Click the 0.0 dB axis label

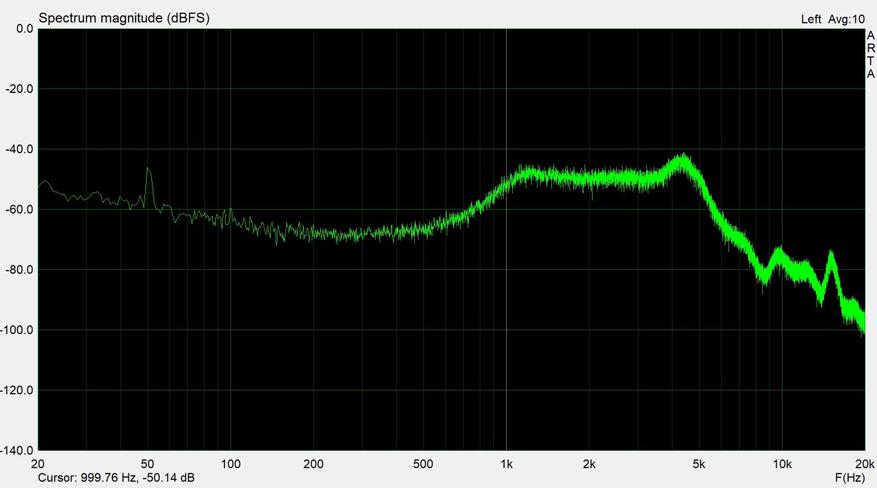pyautogui.click(x=25, y=29)
